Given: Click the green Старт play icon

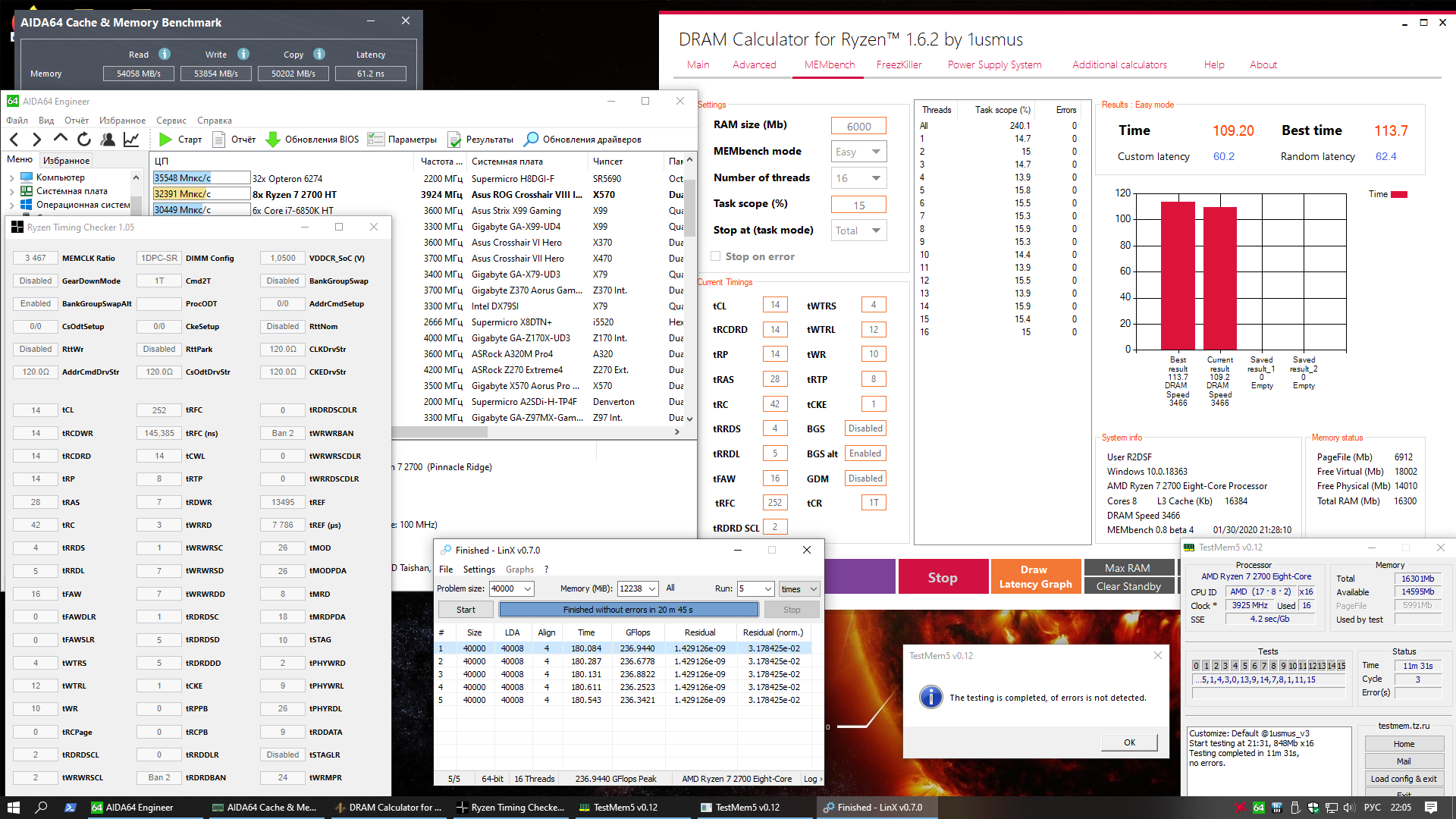Looking at the screenshot, I should click(165, 140).
